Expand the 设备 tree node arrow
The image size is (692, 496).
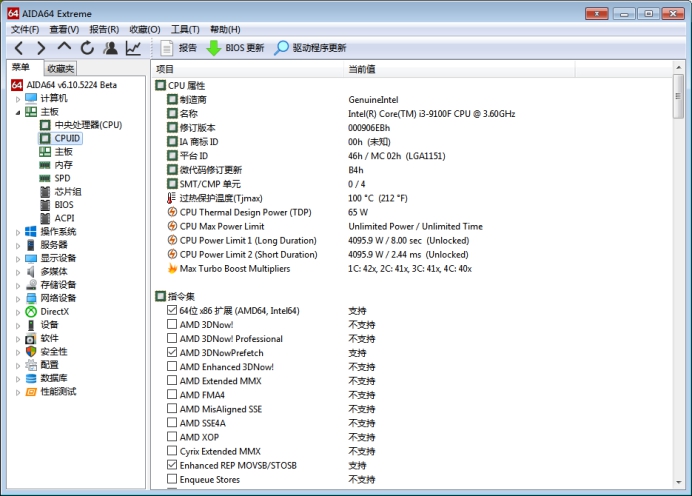[x=18, y=326]
